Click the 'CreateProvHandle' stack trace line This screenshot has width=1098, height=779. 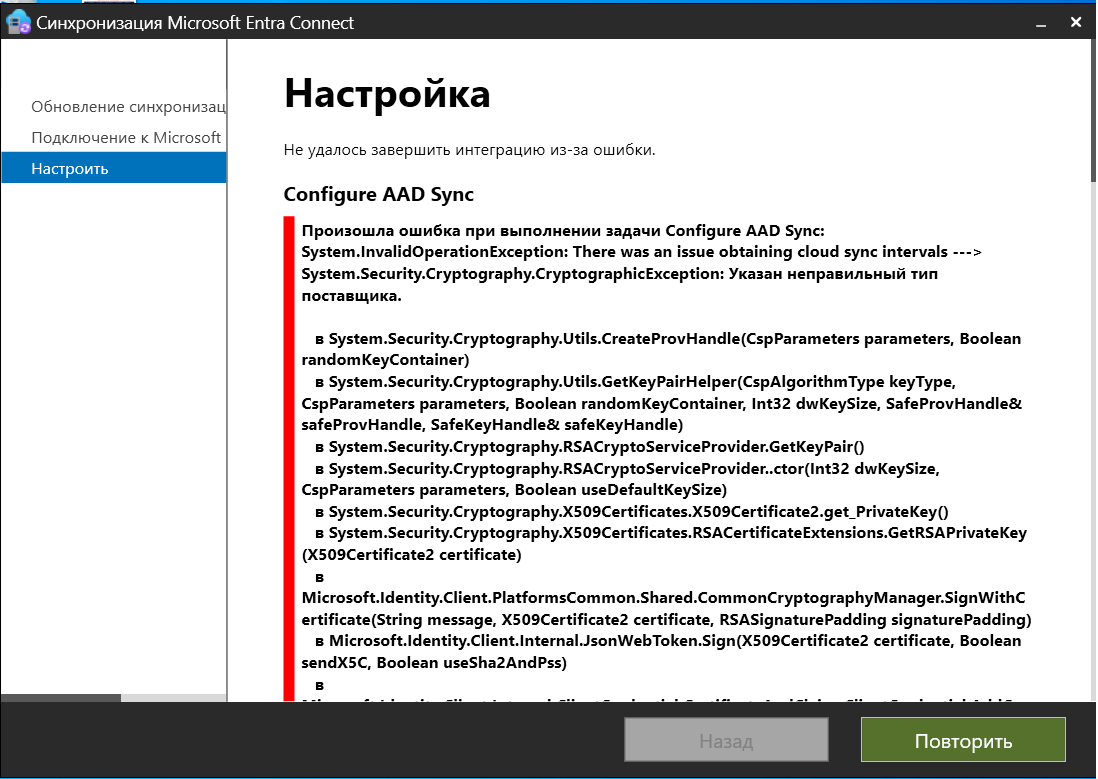point(668,338)
